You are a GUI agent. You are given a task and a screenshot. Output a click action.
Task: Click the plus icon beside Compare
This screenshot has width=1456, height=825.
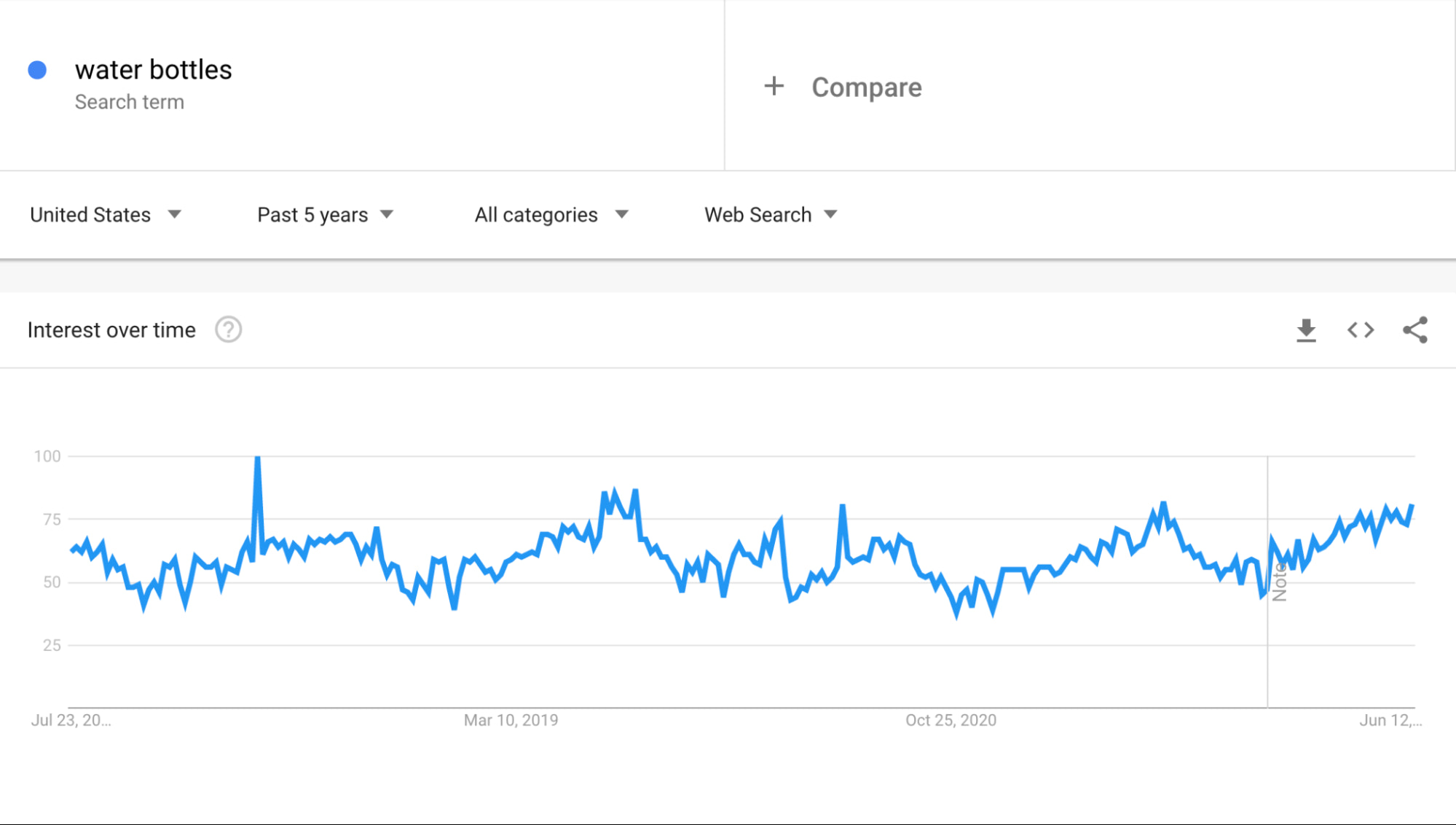774,87
